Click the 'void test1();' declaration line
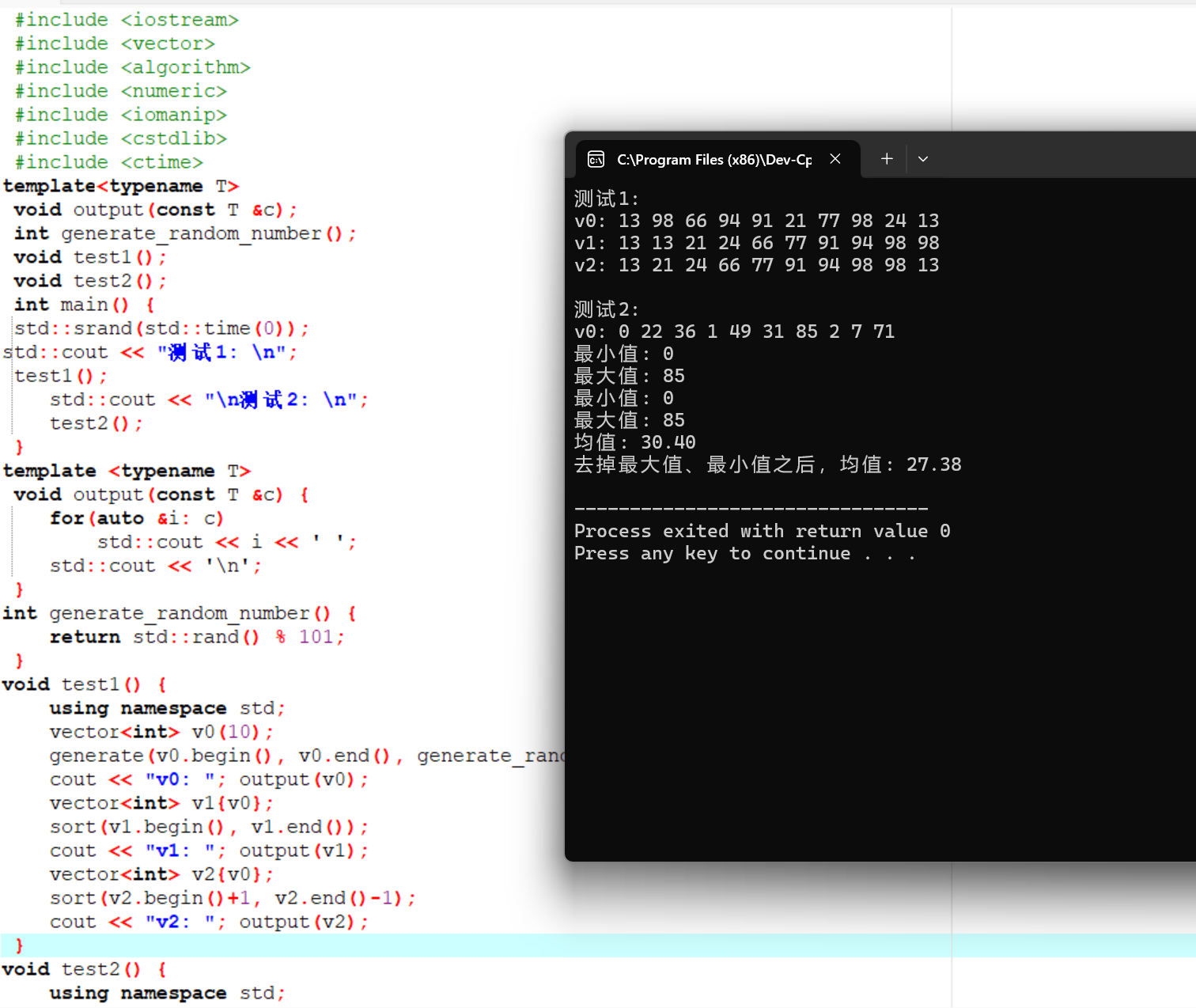This screenshot has height=1008, width=1196. tap(90, 257)
